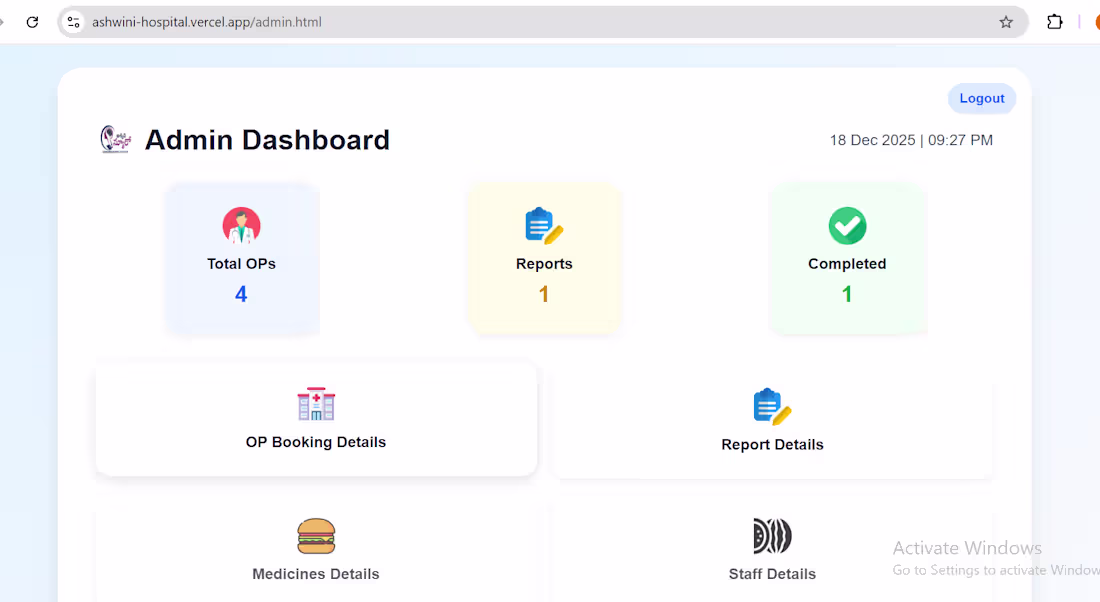
Task: Click the Staff Details fingerprint icon
Action: 772,536
